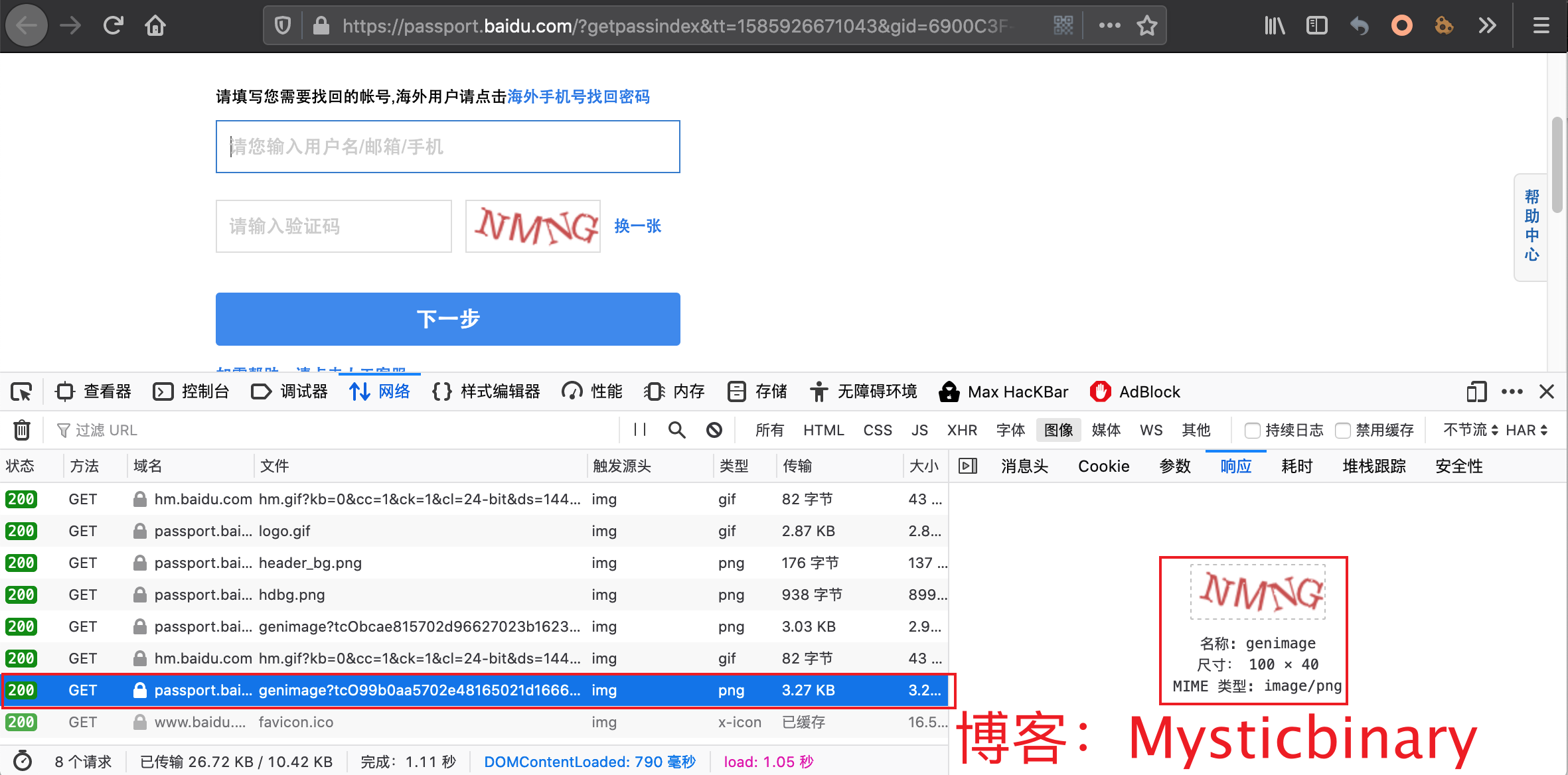
Task: Open request blocking icon
Action: coord(714,430)
